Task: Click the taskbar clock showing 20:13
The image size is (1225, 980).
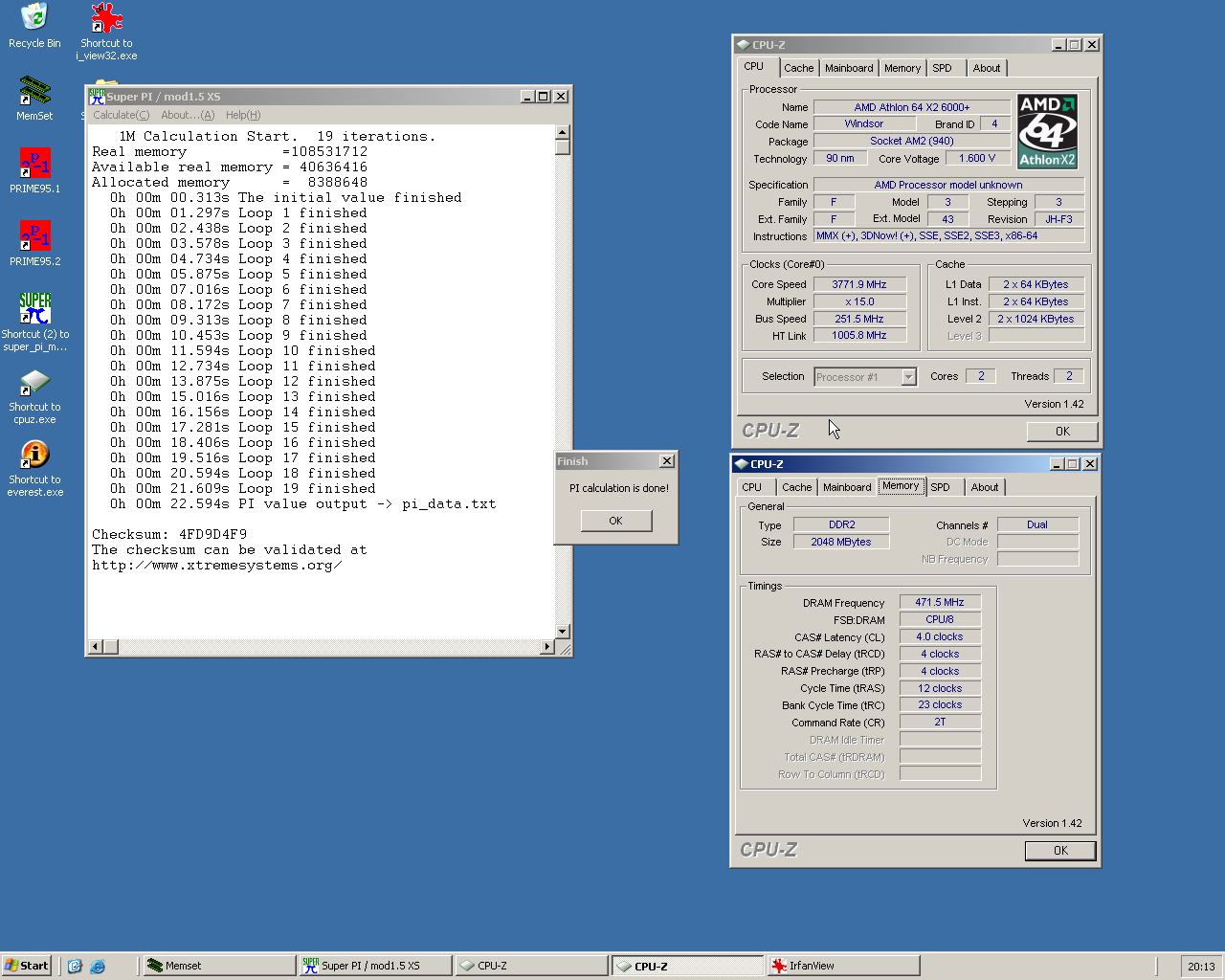Action: [x=1200, y=967]
